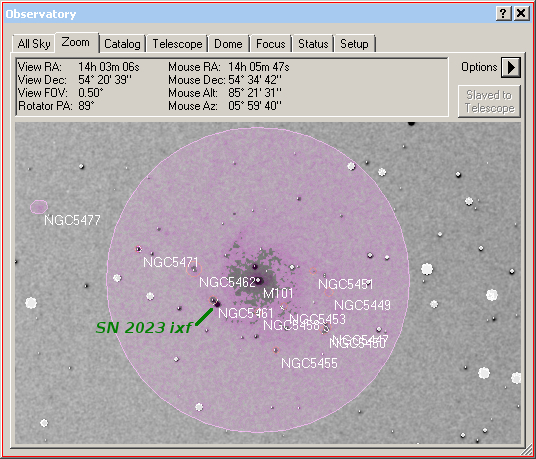Open the Catalog tab
Image resolution: width=536 pixels, height=459 pixels.
tap(122, 44)
